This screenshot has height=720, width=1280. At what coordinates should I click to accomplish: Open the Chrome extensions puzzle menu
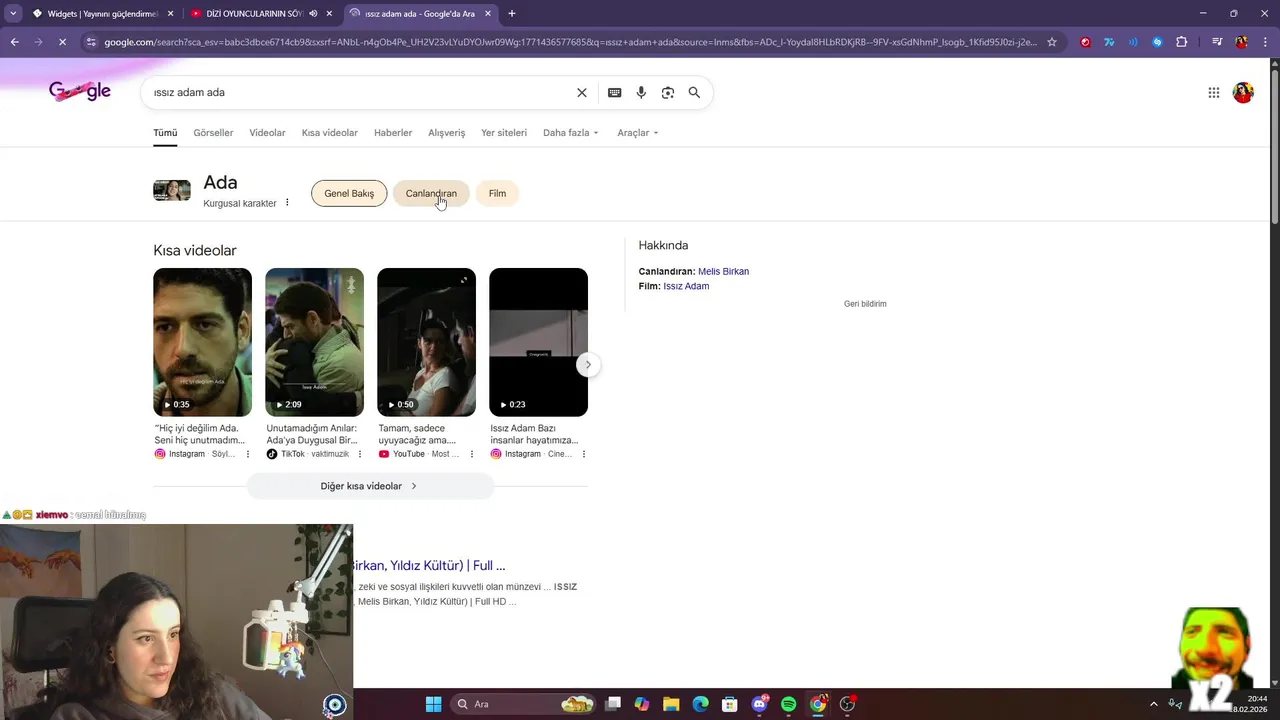[1182, 42]
